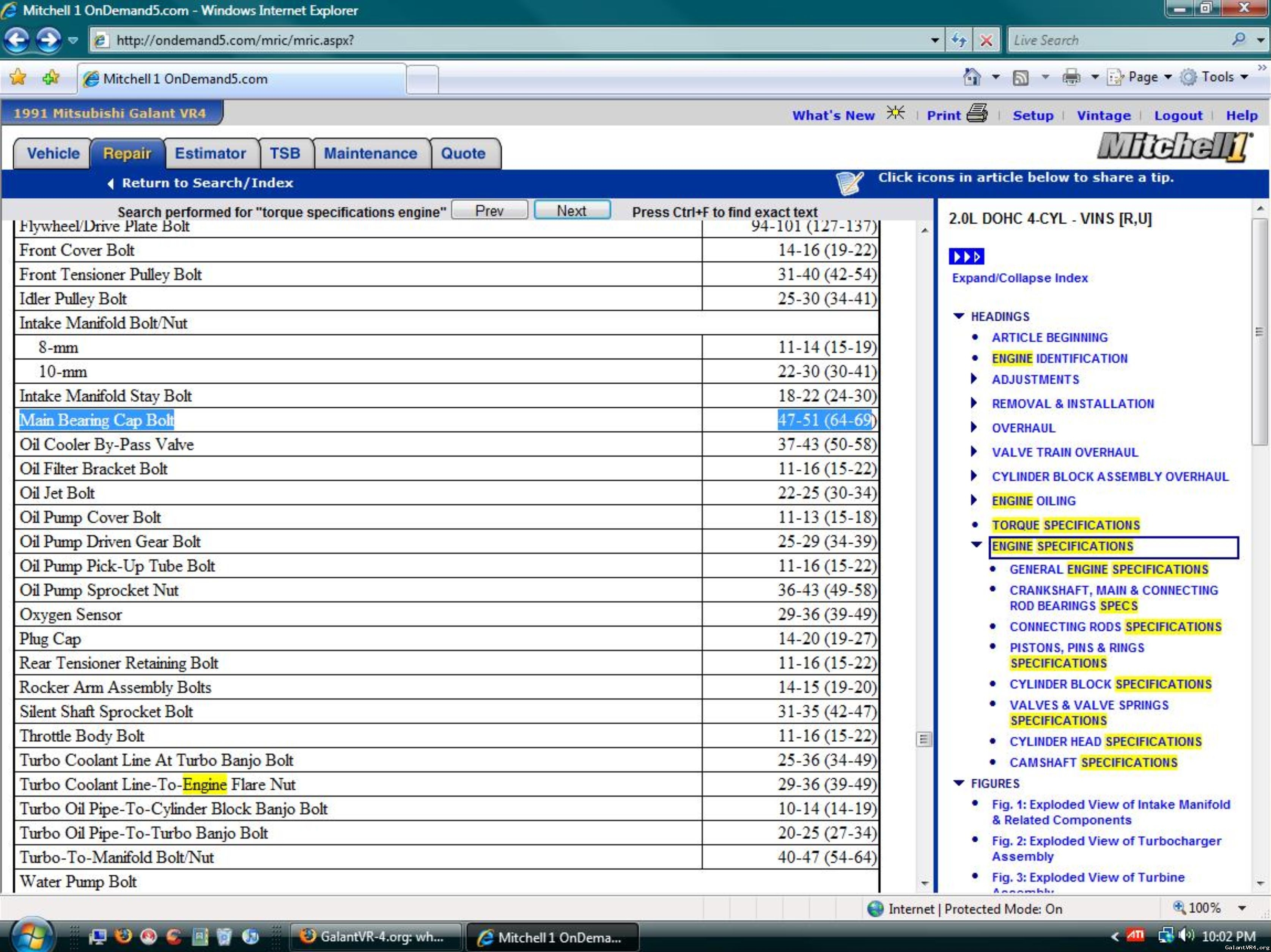
Task: Click the article pane vertical scrollbar thumb
Action: (x=923, y=739)
